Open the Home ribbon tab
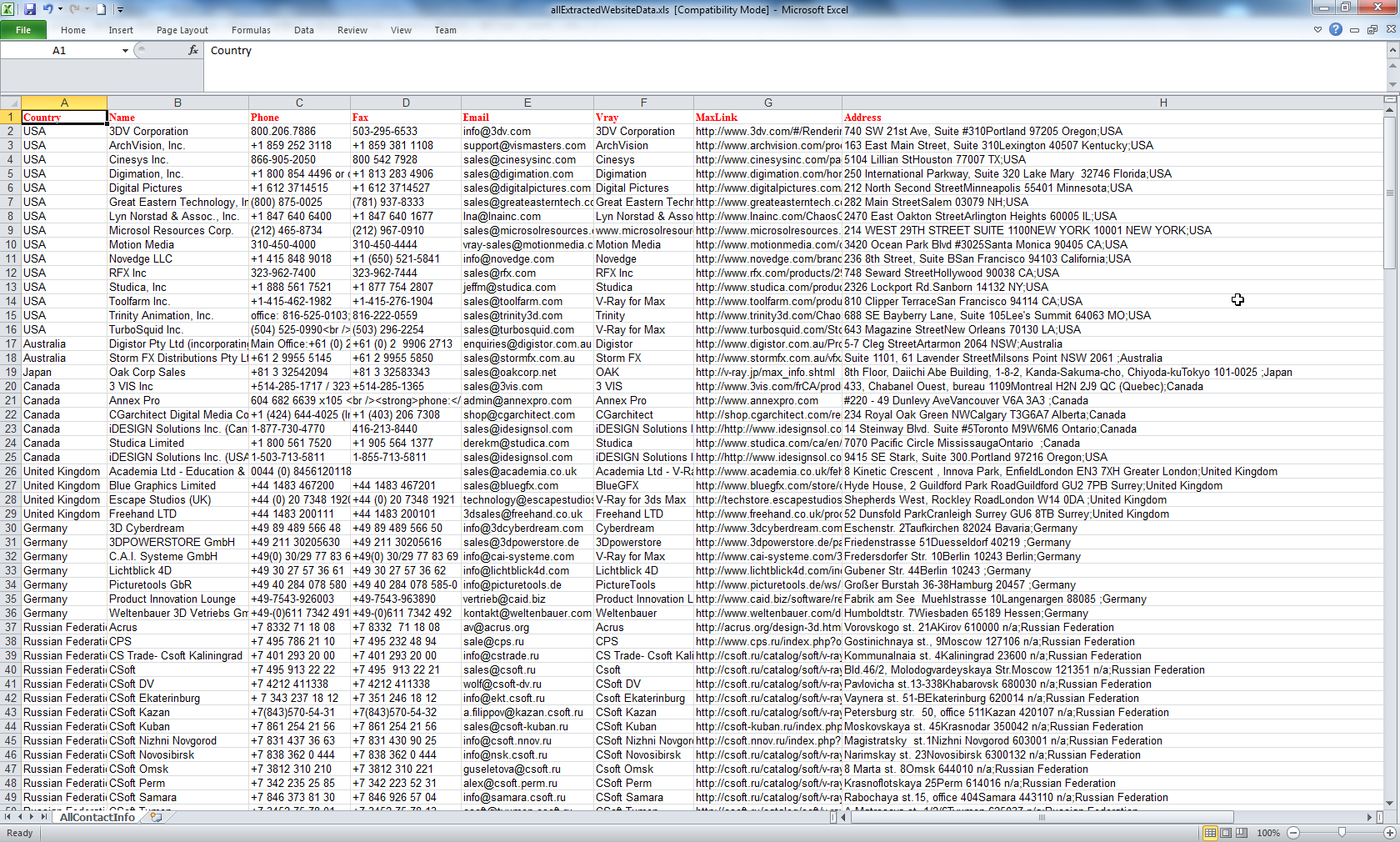Viewport: 1400px width, 842px height. 73,30
